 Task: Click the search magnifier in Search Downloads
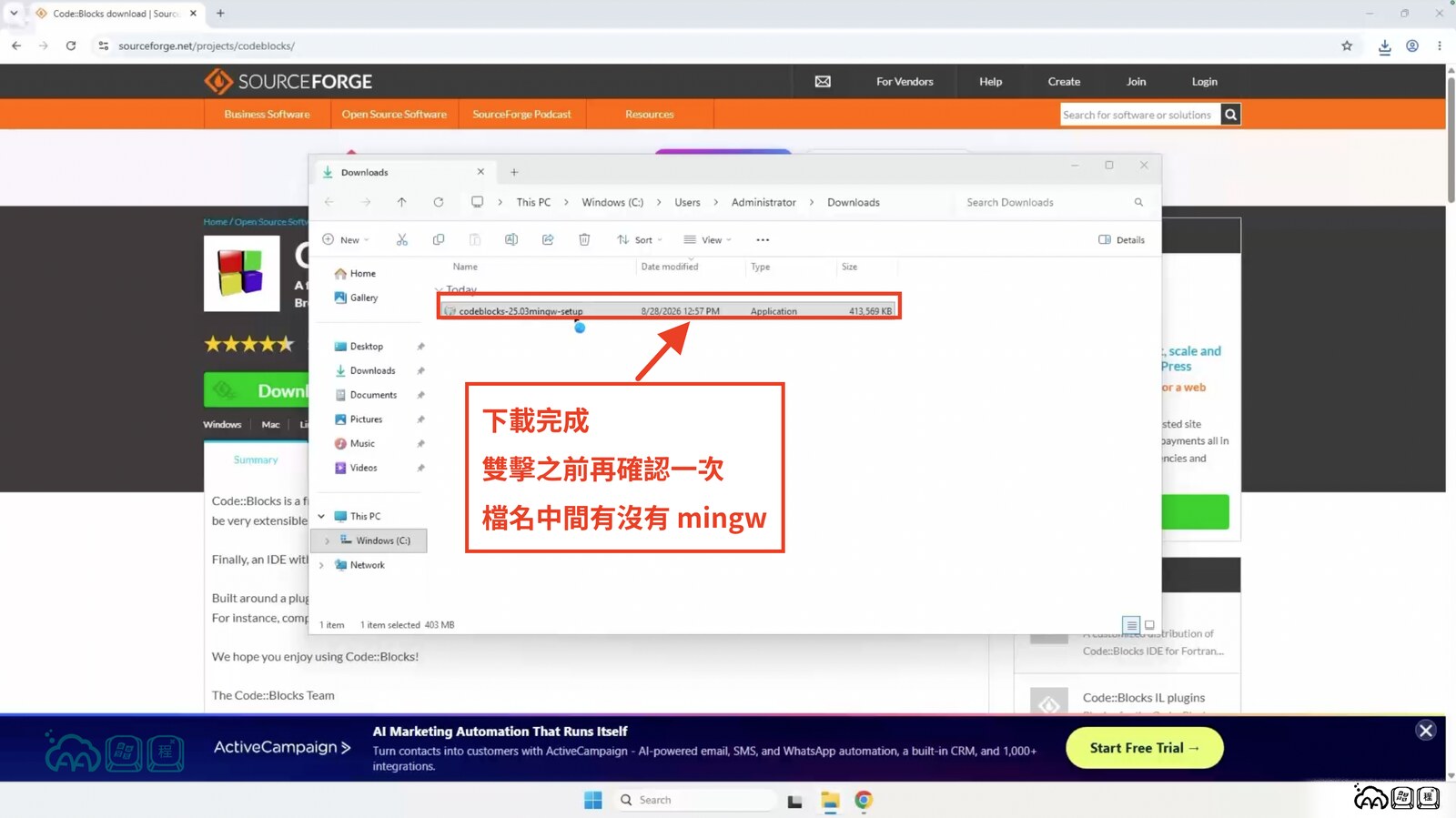pos(1138,202)
